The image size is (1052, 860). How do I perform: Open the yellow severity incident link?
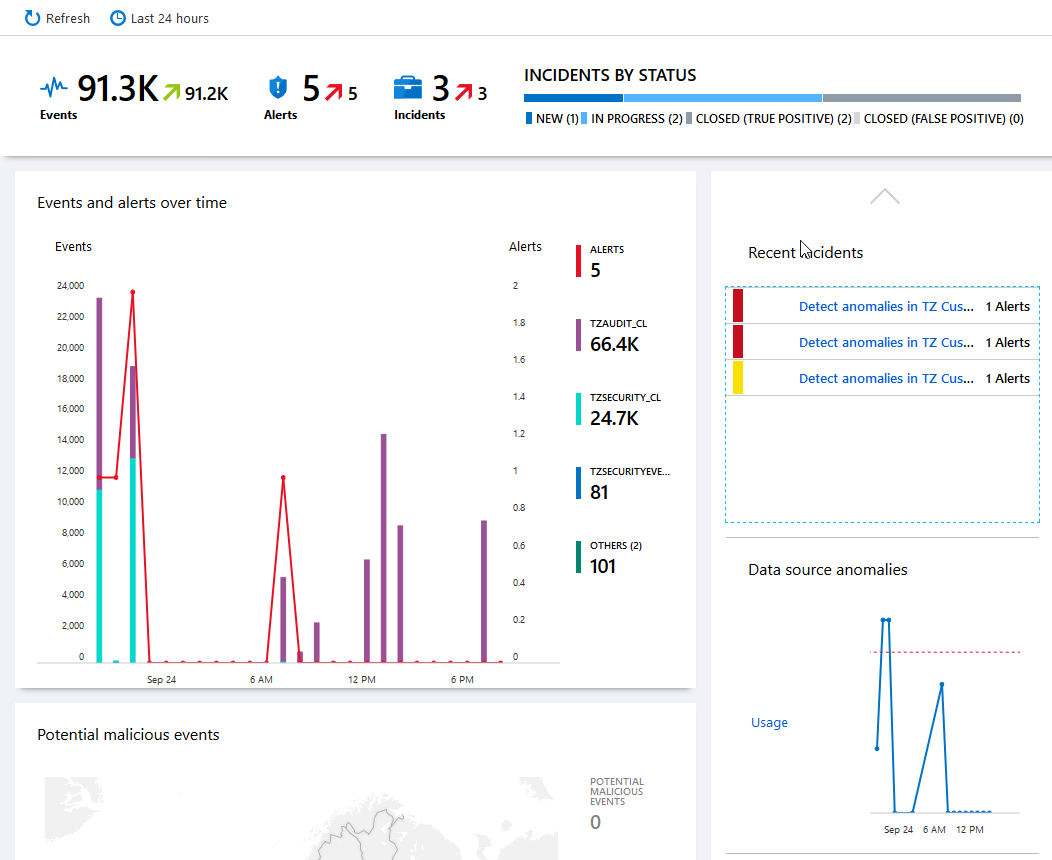pos(885,379)
